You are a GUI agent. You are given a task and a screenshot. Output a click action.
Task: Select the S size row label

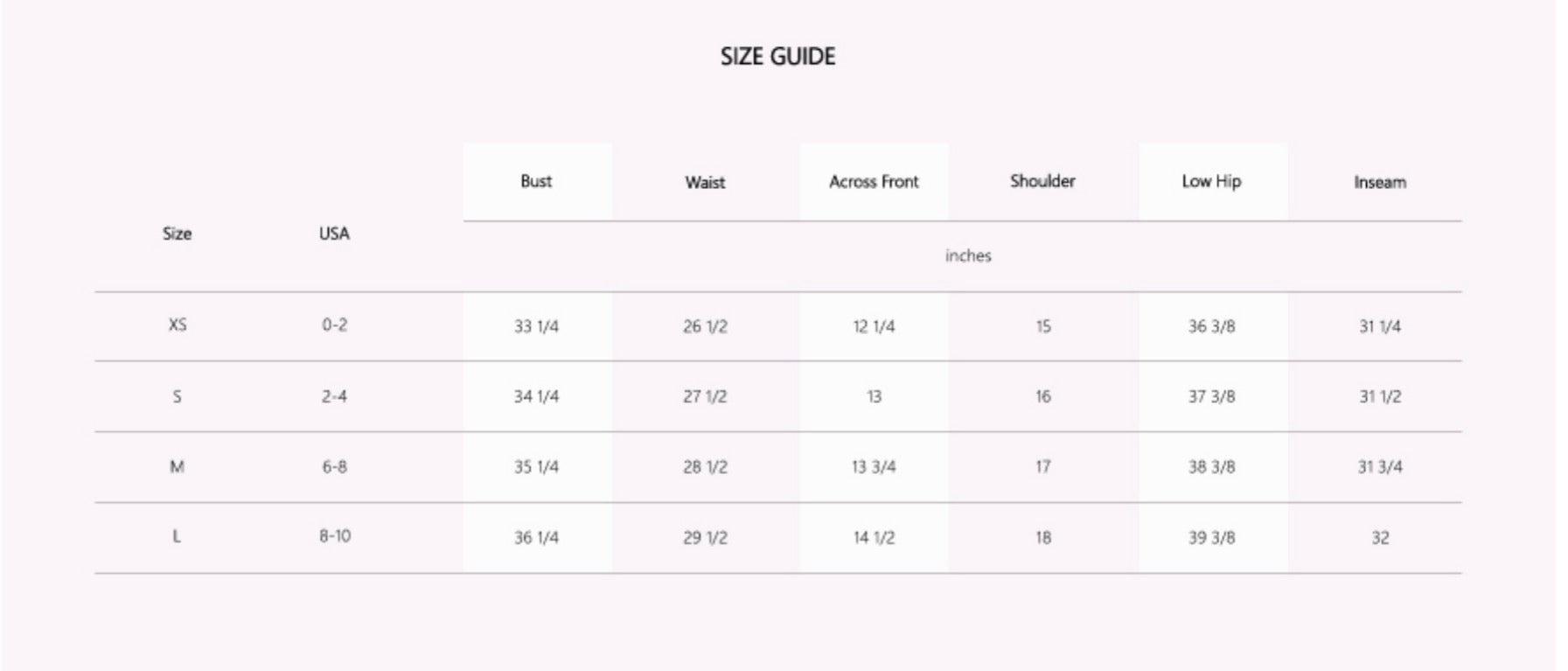point(178,396)
